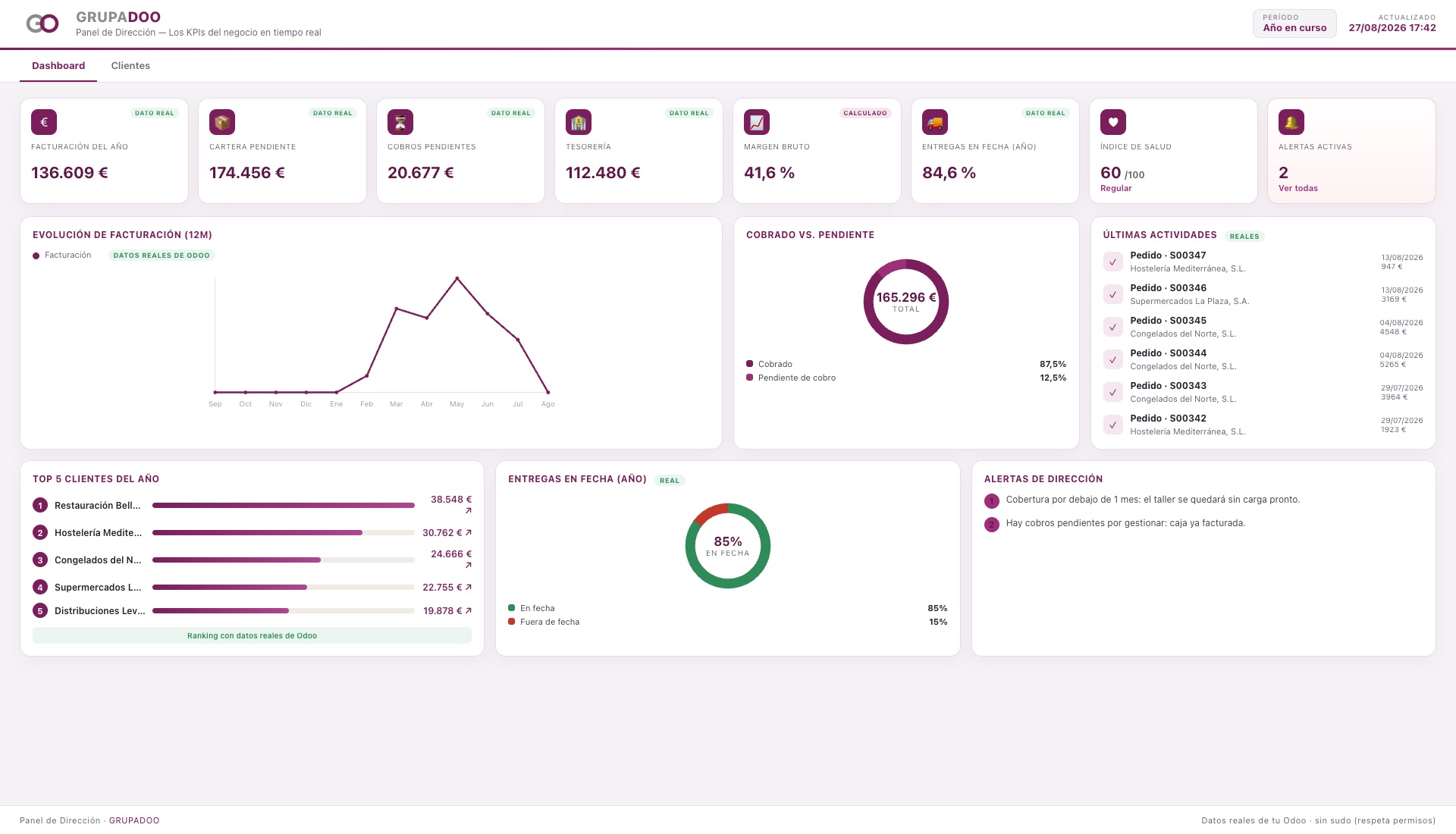Click the GRUPADOO logo icon
This screenshot has width=1456, height=834.
(x=42, y=24)
